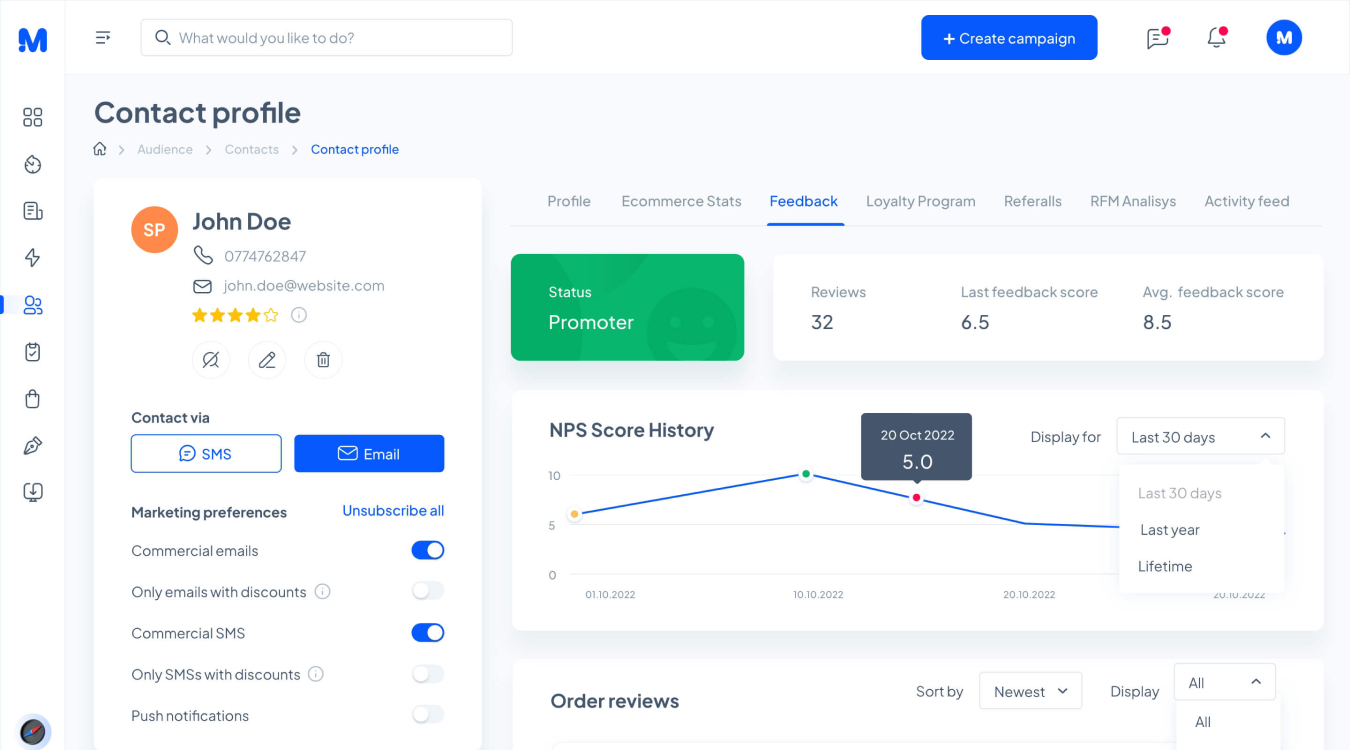Collapse the sidebar with hamburger icon
The height and width of the screenshot is (750, 1350).
pos(103,38)
